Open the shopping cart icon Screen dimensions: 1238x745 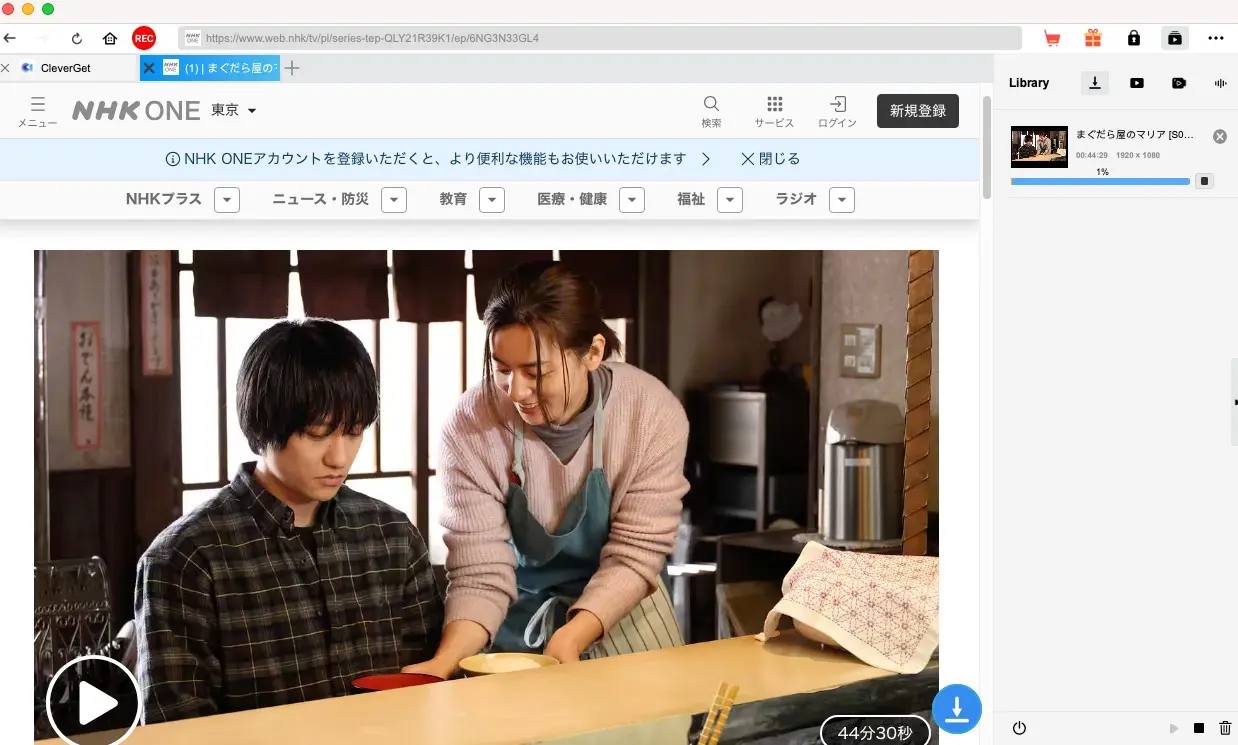pyautogui.click(x=1051, y=38)
